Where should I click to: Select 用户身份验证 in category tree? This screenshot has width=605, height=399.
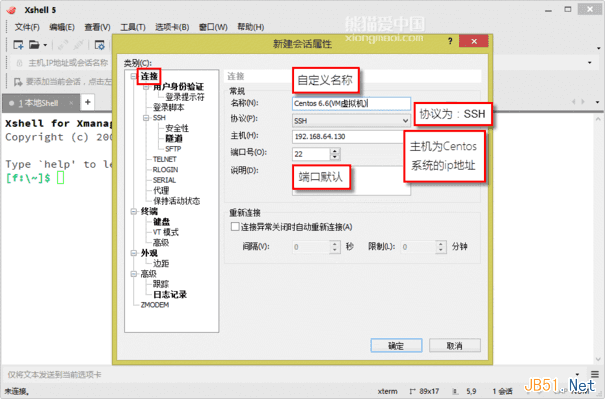click(178, 87)
